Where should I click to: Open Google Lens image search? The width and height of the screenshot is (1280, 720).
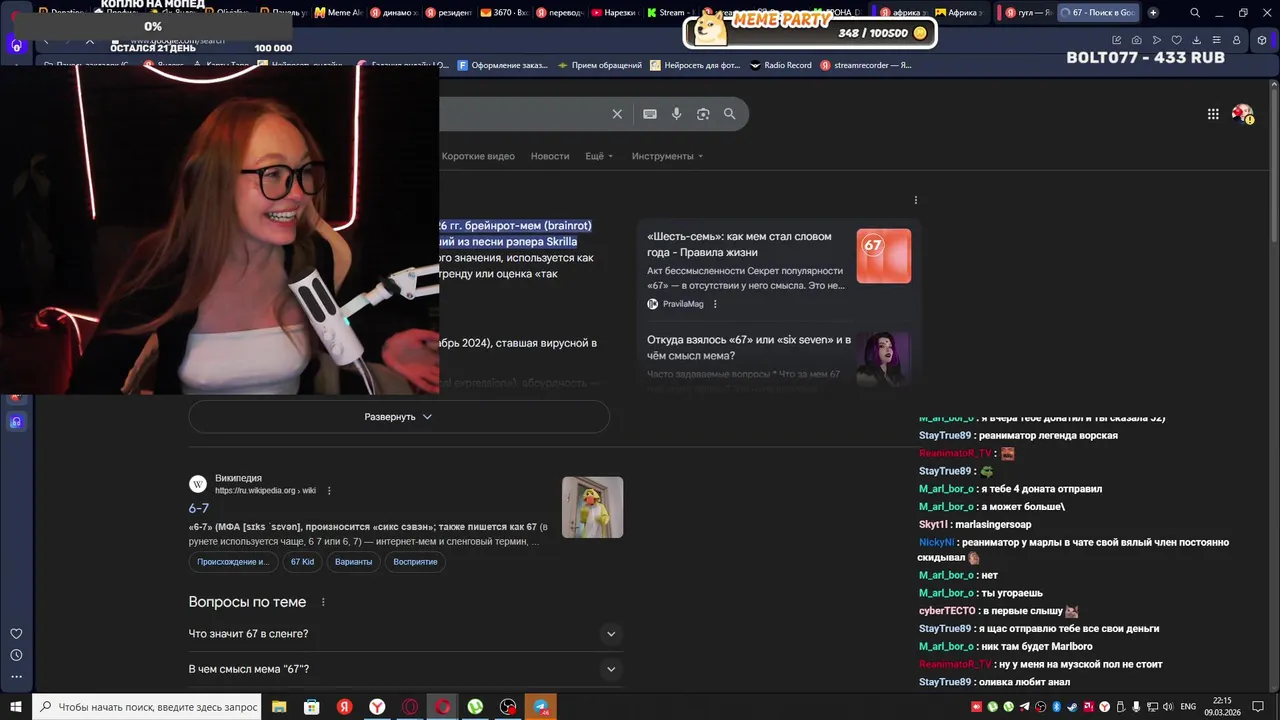(703, 114)
